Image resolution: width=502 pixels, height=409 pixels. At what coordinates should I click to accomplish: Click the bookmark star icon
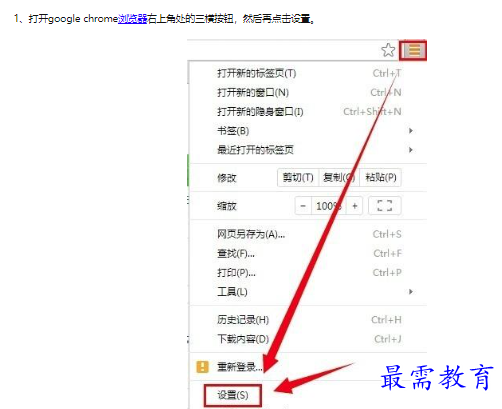click(388, 50)
